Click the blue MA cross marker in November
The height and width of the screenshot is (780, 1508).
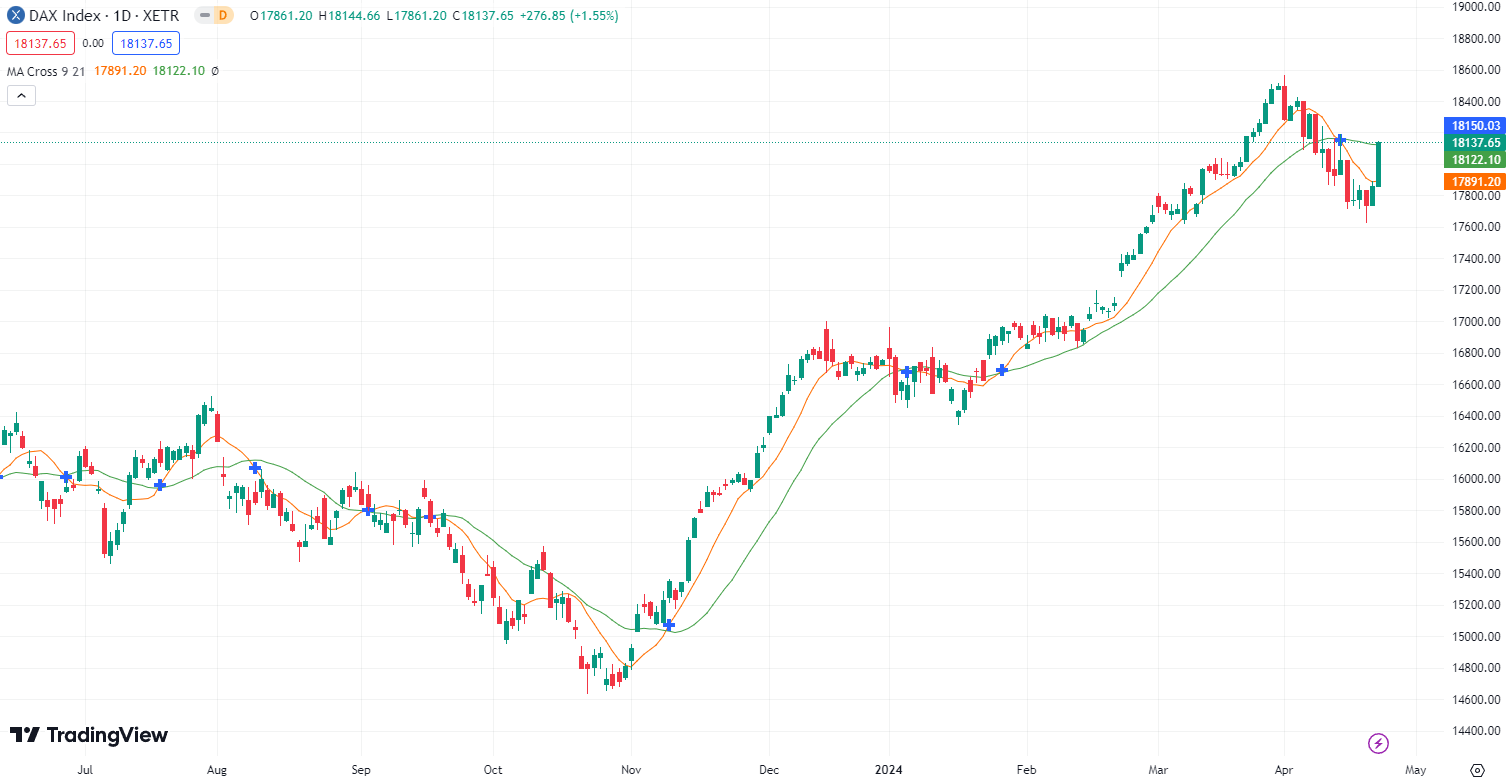[669, 625]
